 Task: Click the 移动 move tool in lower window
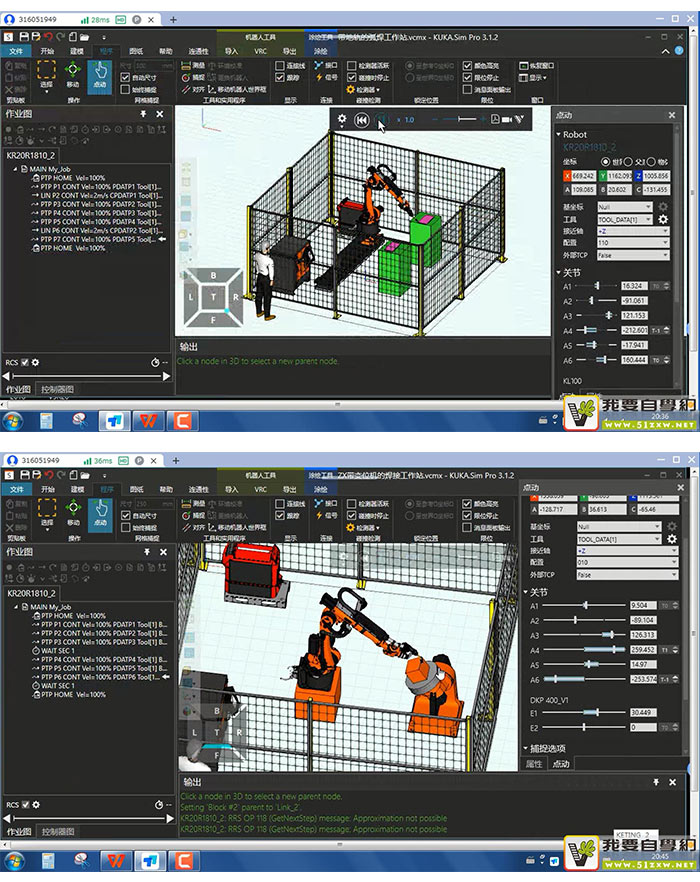(x=74, y=513)
